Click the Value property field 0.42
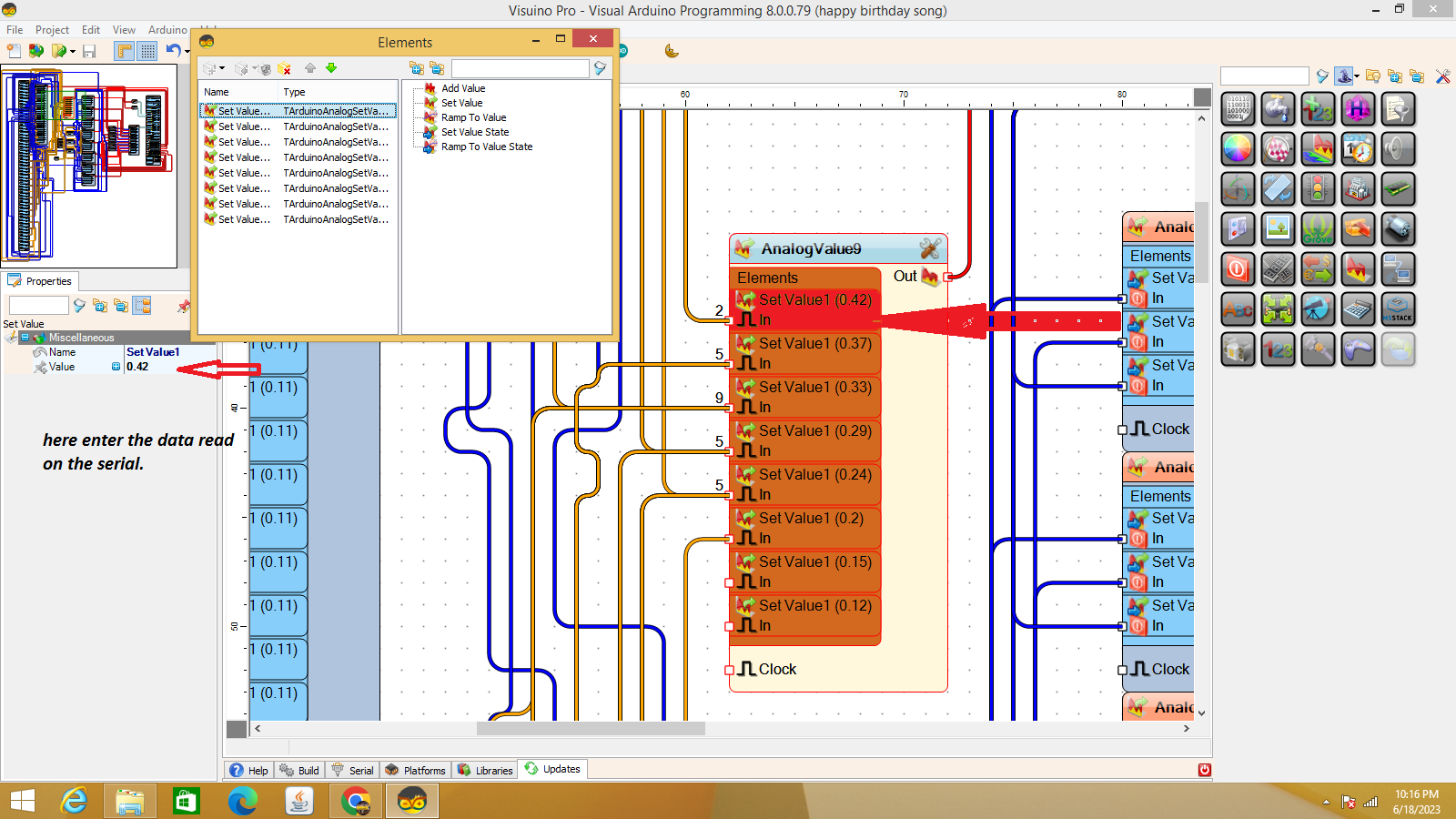The image size is (1456, 819). [x=169, y=367]
